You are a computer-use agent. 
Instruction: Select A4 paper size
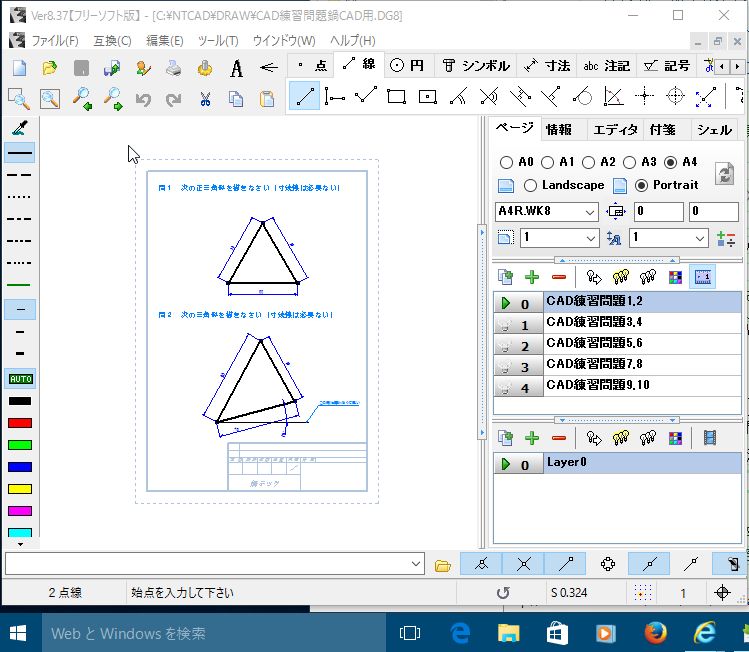pos(671,162)
